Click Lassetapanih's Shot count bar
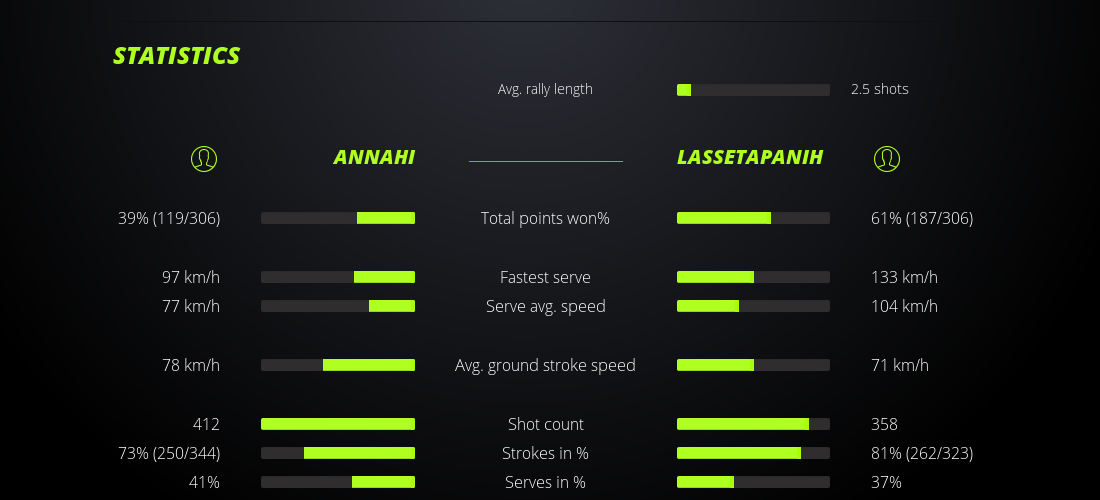The image size is (1100, 500). [x=753, y=424]
